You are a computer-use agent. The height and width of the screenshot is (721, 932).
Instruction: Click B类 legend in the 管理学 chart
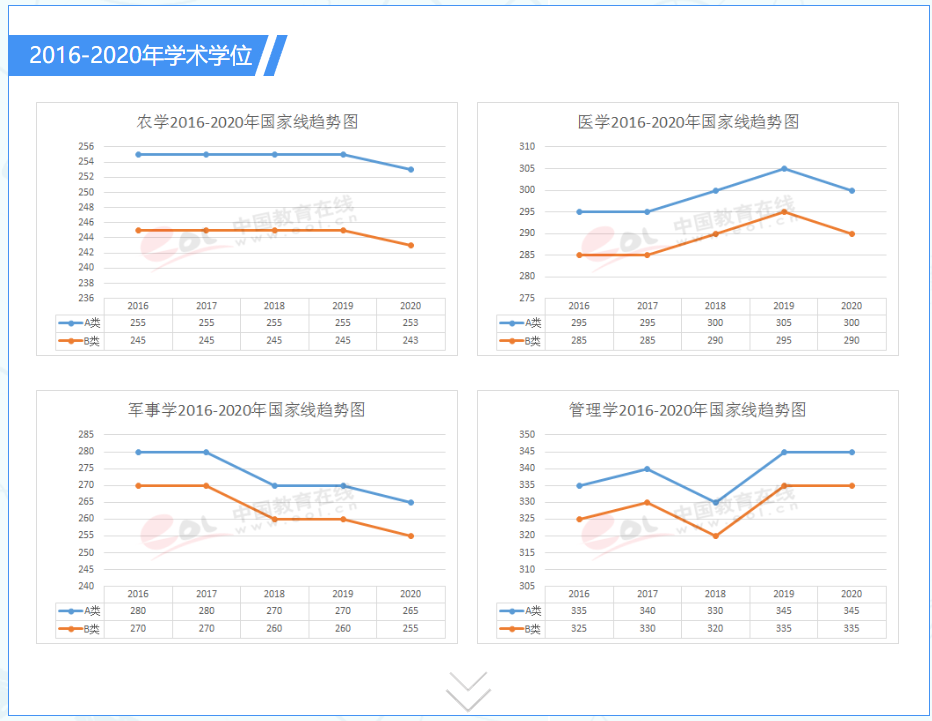(521, 629)
